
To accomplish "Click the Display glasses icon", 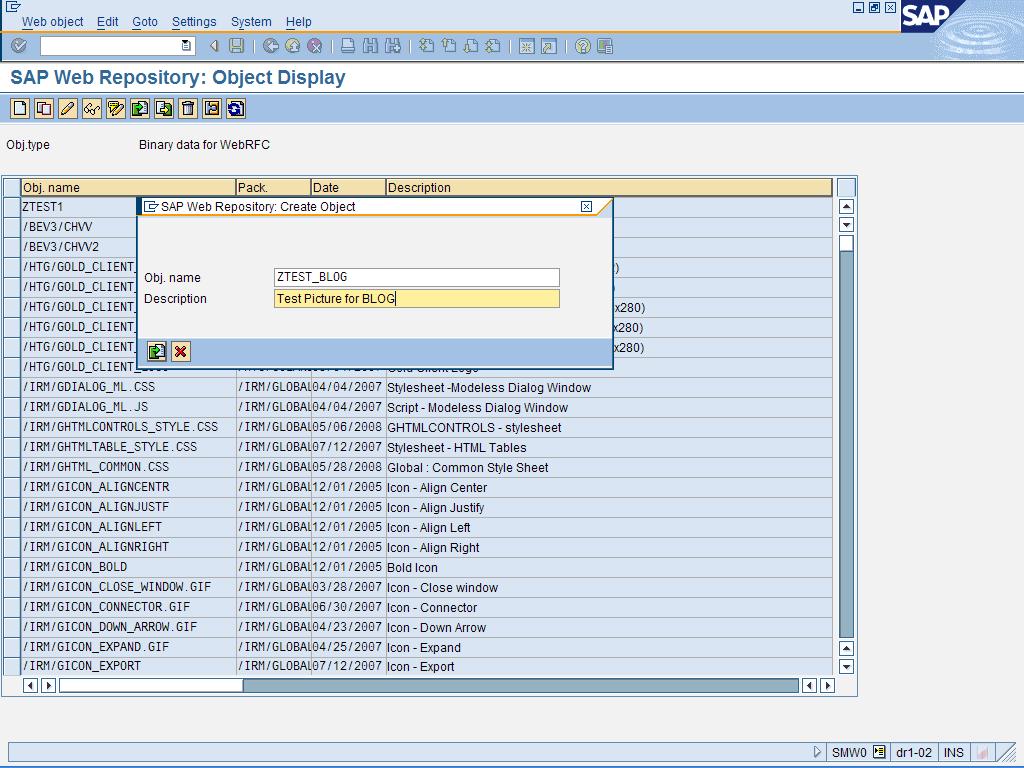I will [x=92, y=108].
